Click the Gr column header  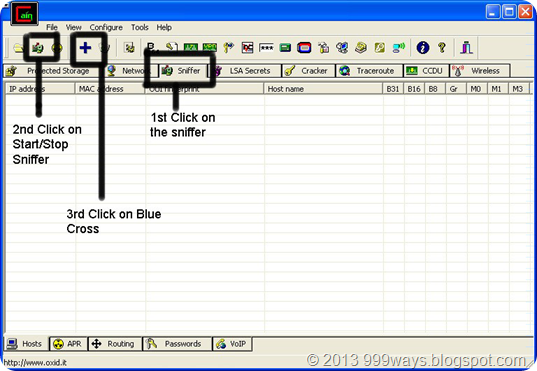click(x=456, y=89)
